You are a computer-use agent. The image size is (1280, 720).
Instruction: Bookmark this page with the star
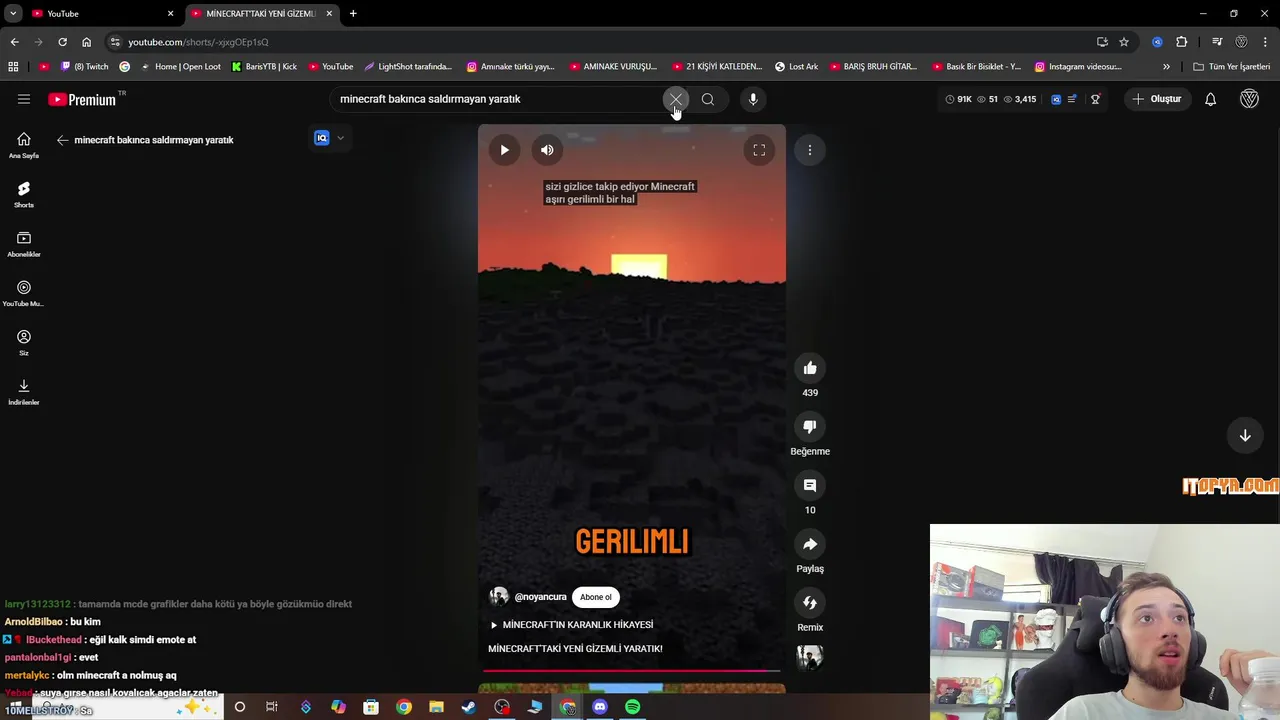click(1124, 42)
